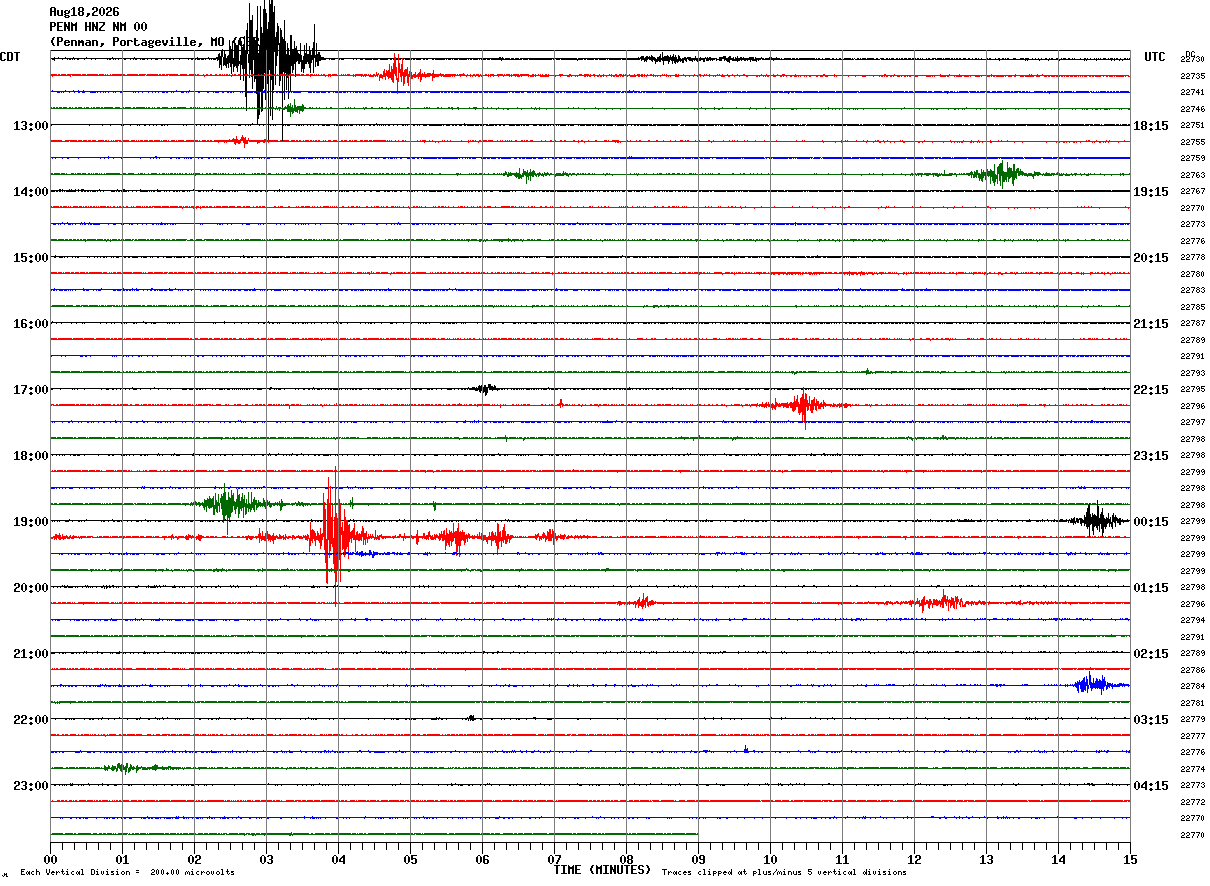Click the Aug18,2026 date header
Screen dimensions: 1210x886
84,12
